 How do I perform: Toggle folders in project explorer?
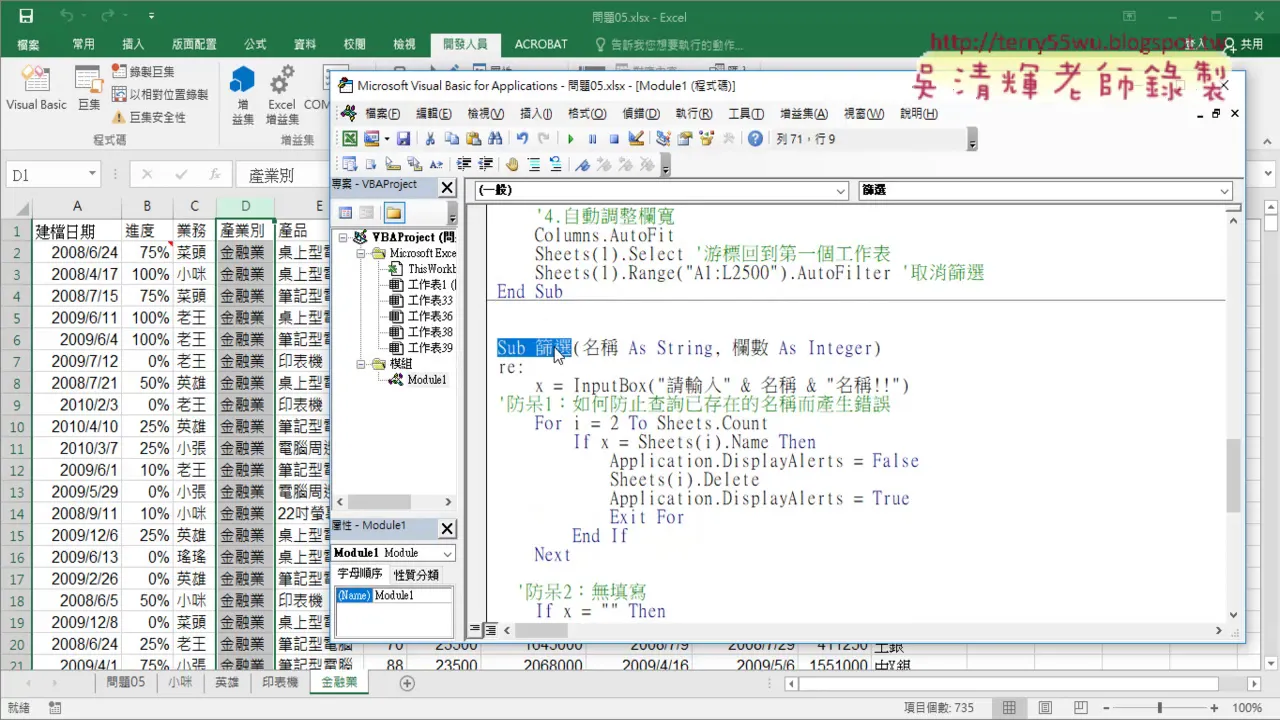[x=394, y=212]
